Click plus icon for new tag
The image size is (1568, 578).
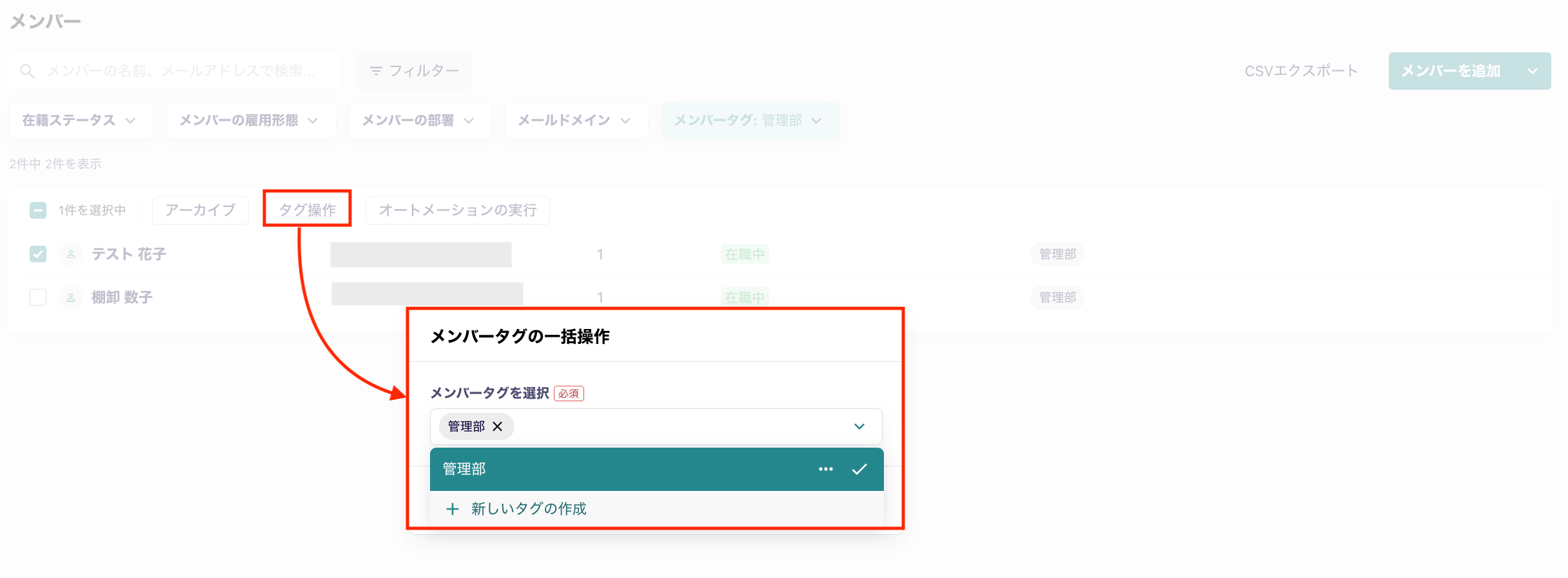pyautogui.click(x=453, y=509)
